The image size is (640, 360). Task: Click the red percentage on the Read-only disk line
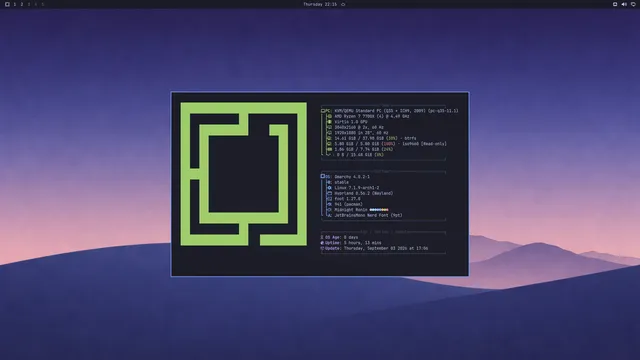click(388, 144)
